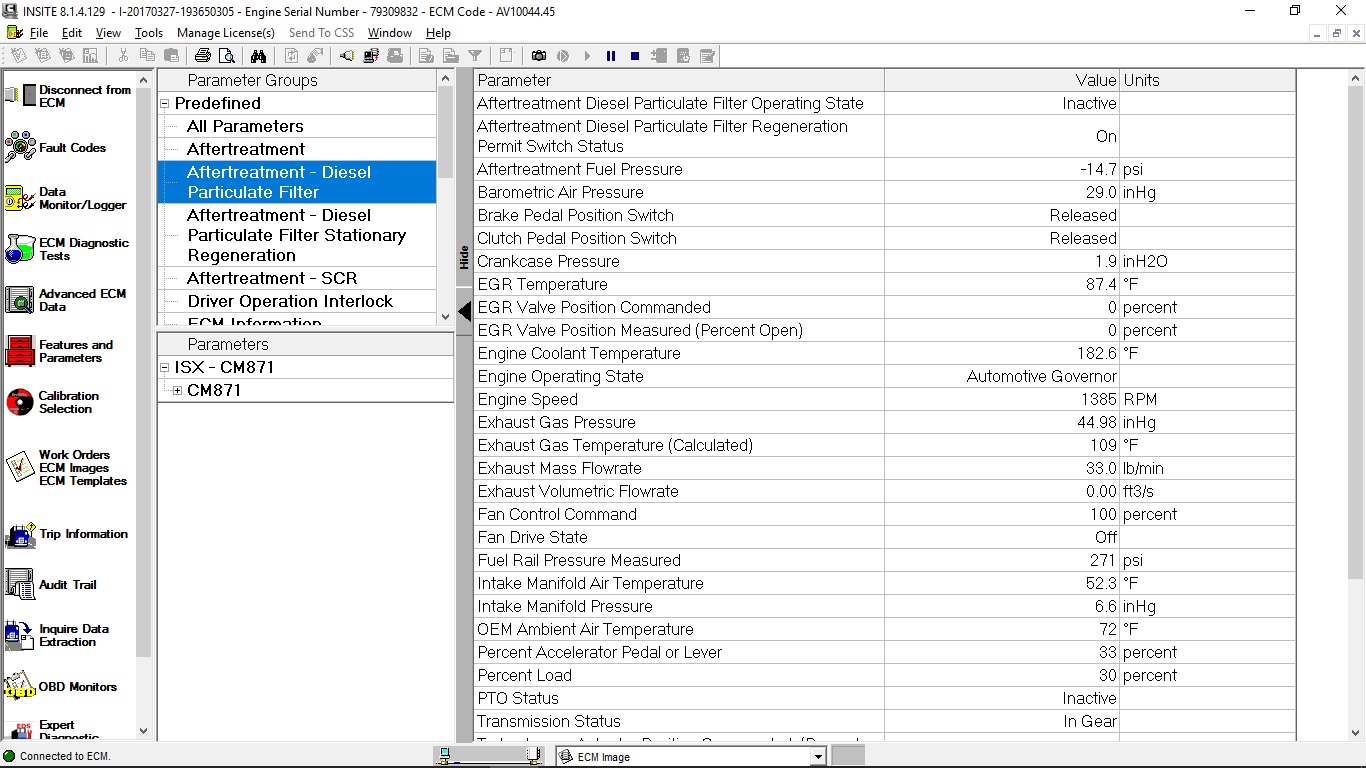Click the Cut scissors toolbar icon
Viewport: 1366px width, 768px height.
click(x=123, y=56)
